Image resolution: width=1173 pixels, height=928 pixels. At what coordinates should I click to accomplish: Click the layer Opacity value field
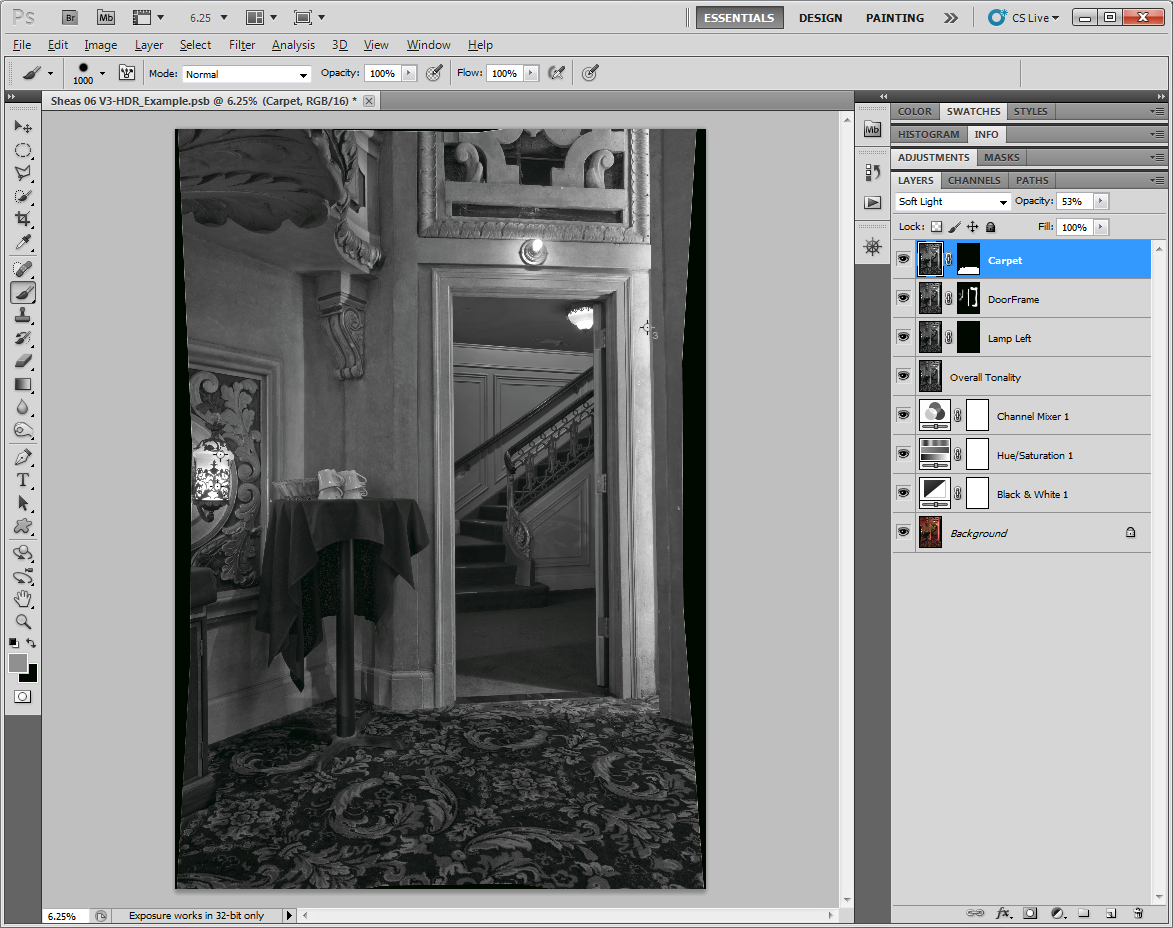[1075, 201]
